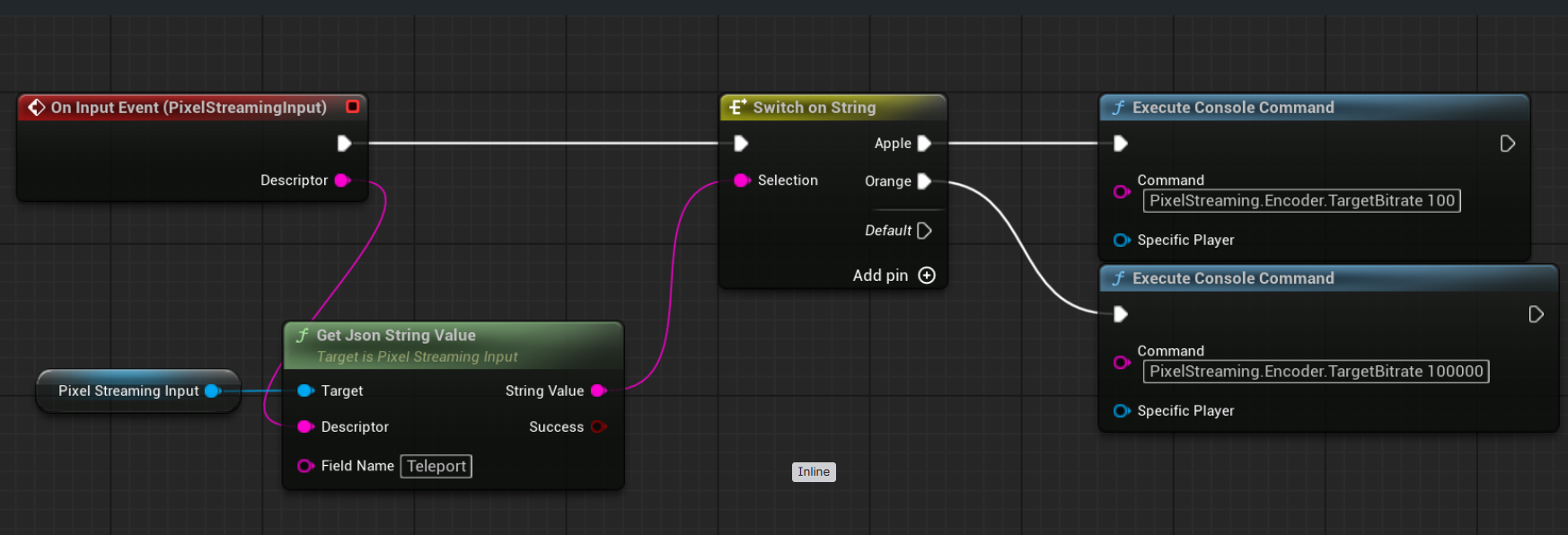Select the Inline label button
The width and height of the screenshot is (1568, 535).
tap(814, 472)
